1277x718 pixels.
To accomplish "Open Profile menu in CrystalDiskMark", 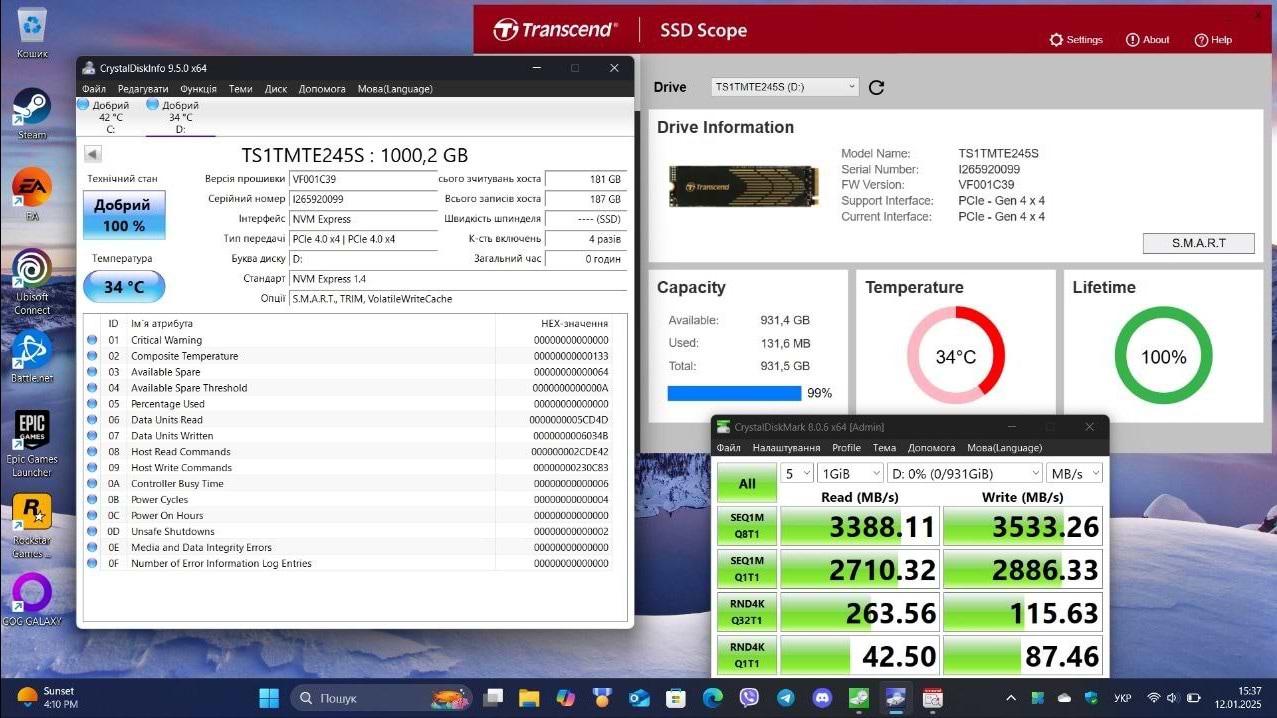I will coord(846,448).
